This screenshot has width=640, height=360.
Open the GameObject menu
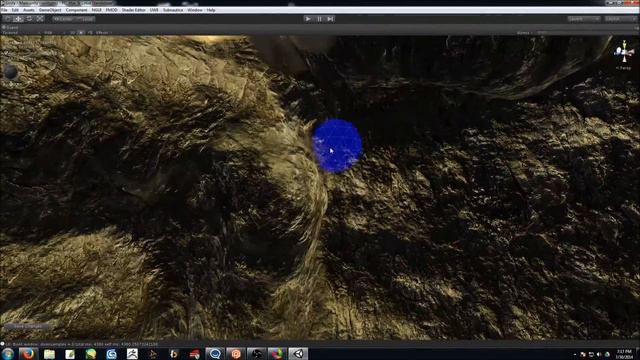pos(50,10)
